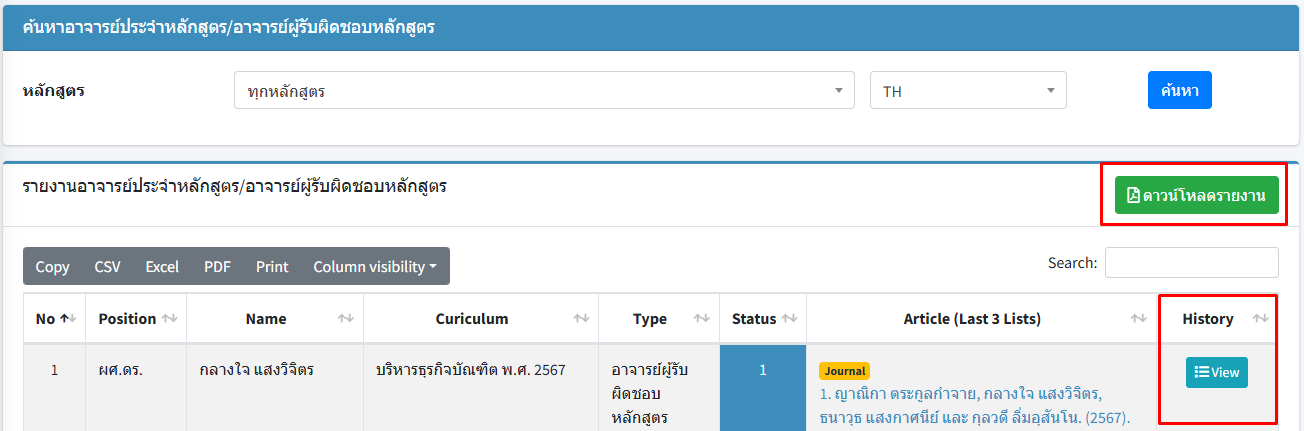Click sort arrows in Type column header

[702, 318]
